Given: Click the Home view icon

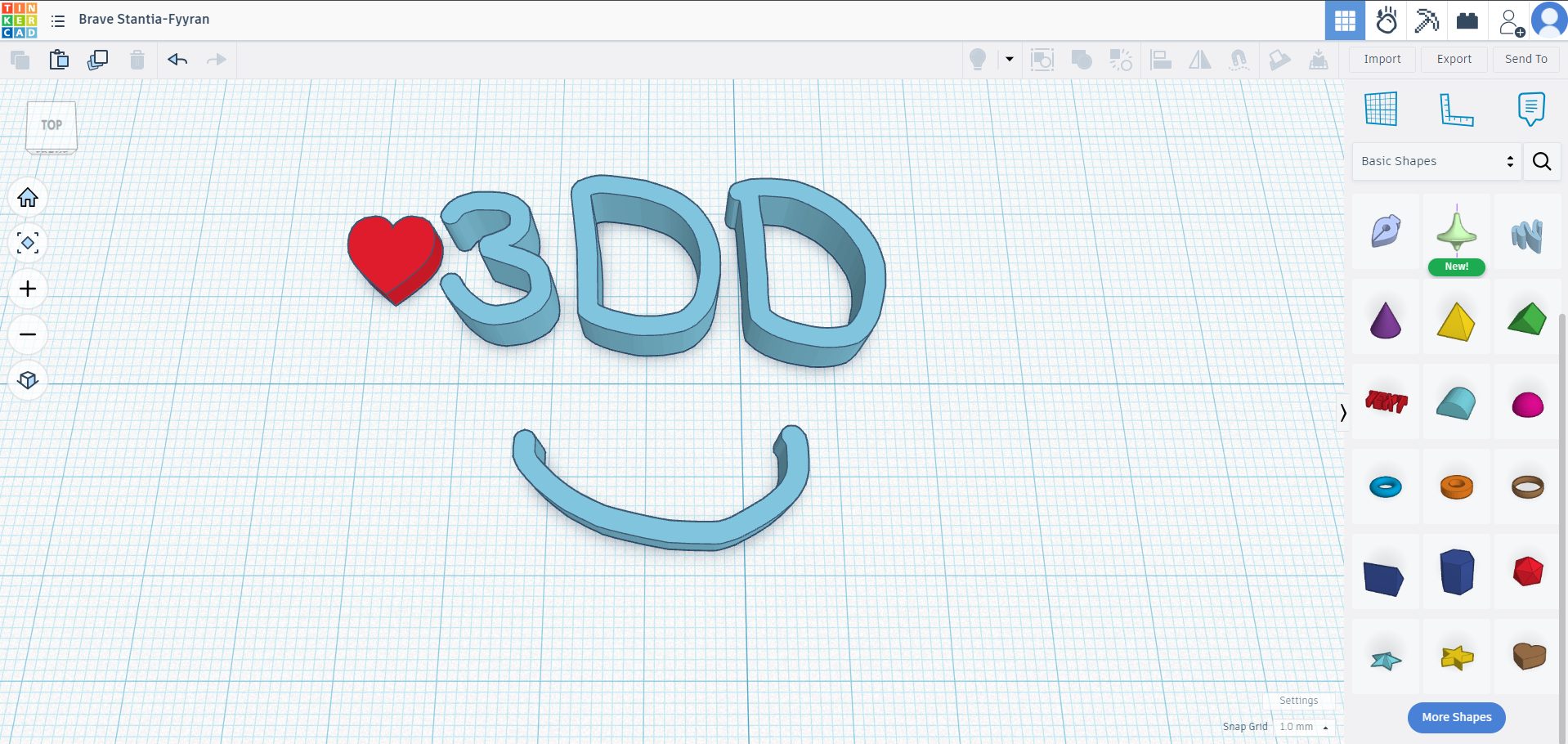Looking at the screenshot, I should pos(28,198).
